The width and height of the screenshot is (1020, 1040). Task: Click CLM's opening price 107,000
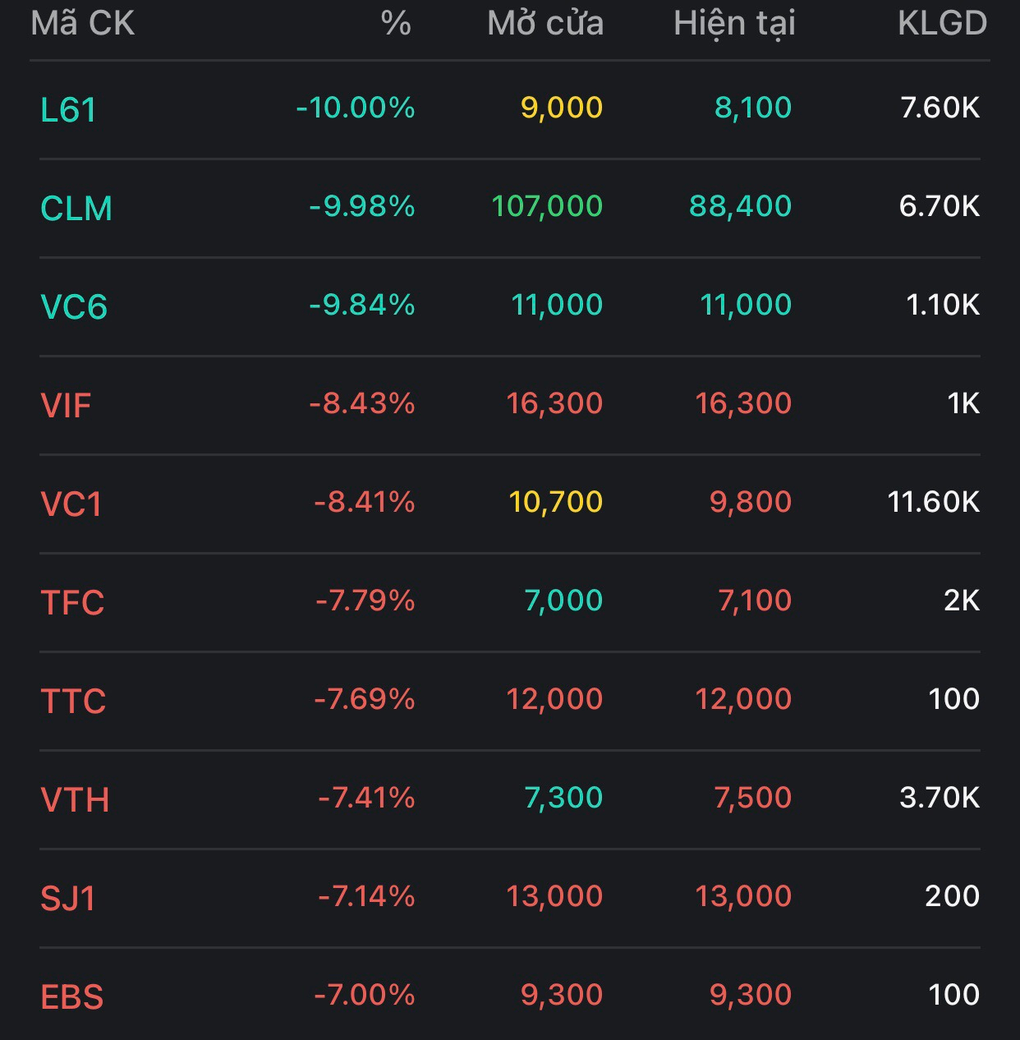(x=547, y=206)
